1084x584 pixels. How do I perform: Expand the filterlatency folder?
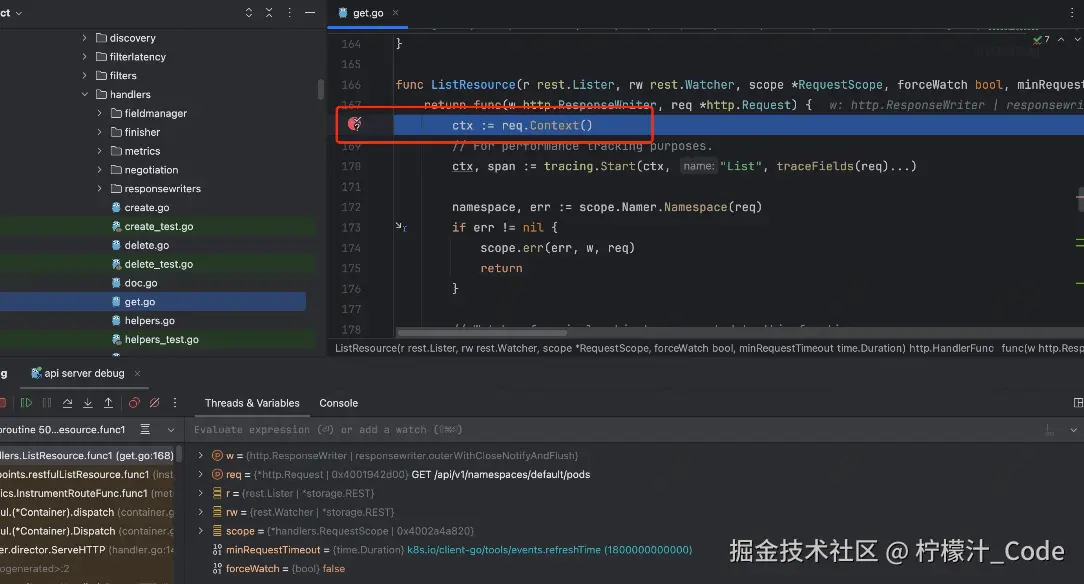tap(84, 57)
